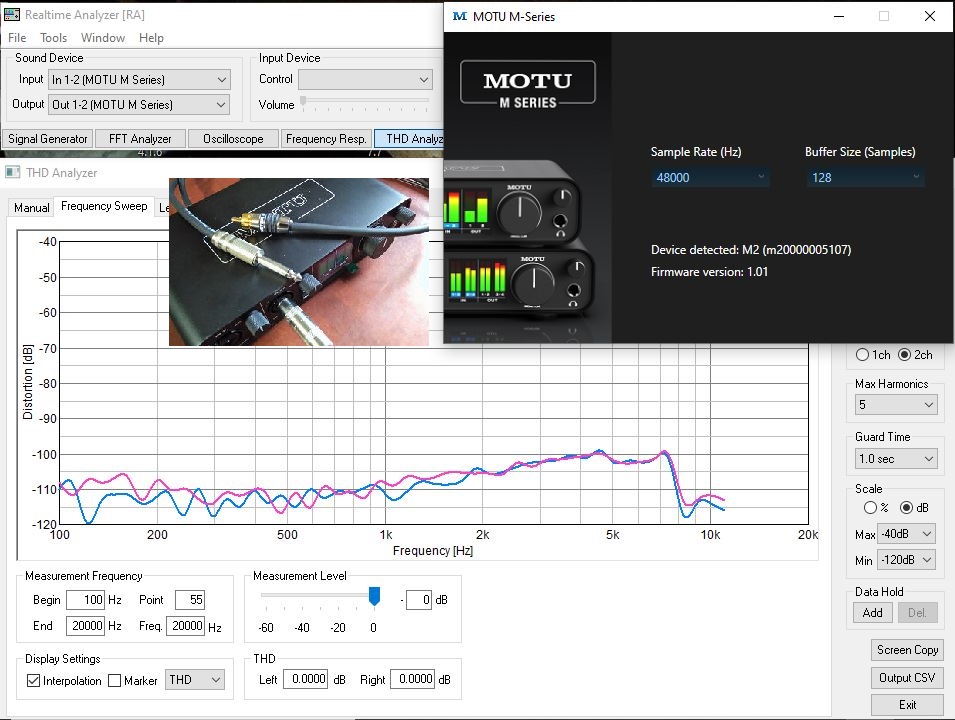Click 'Firmware version: 1.01' text
This screenshot has width=955, height=720.
pos(709,272)
